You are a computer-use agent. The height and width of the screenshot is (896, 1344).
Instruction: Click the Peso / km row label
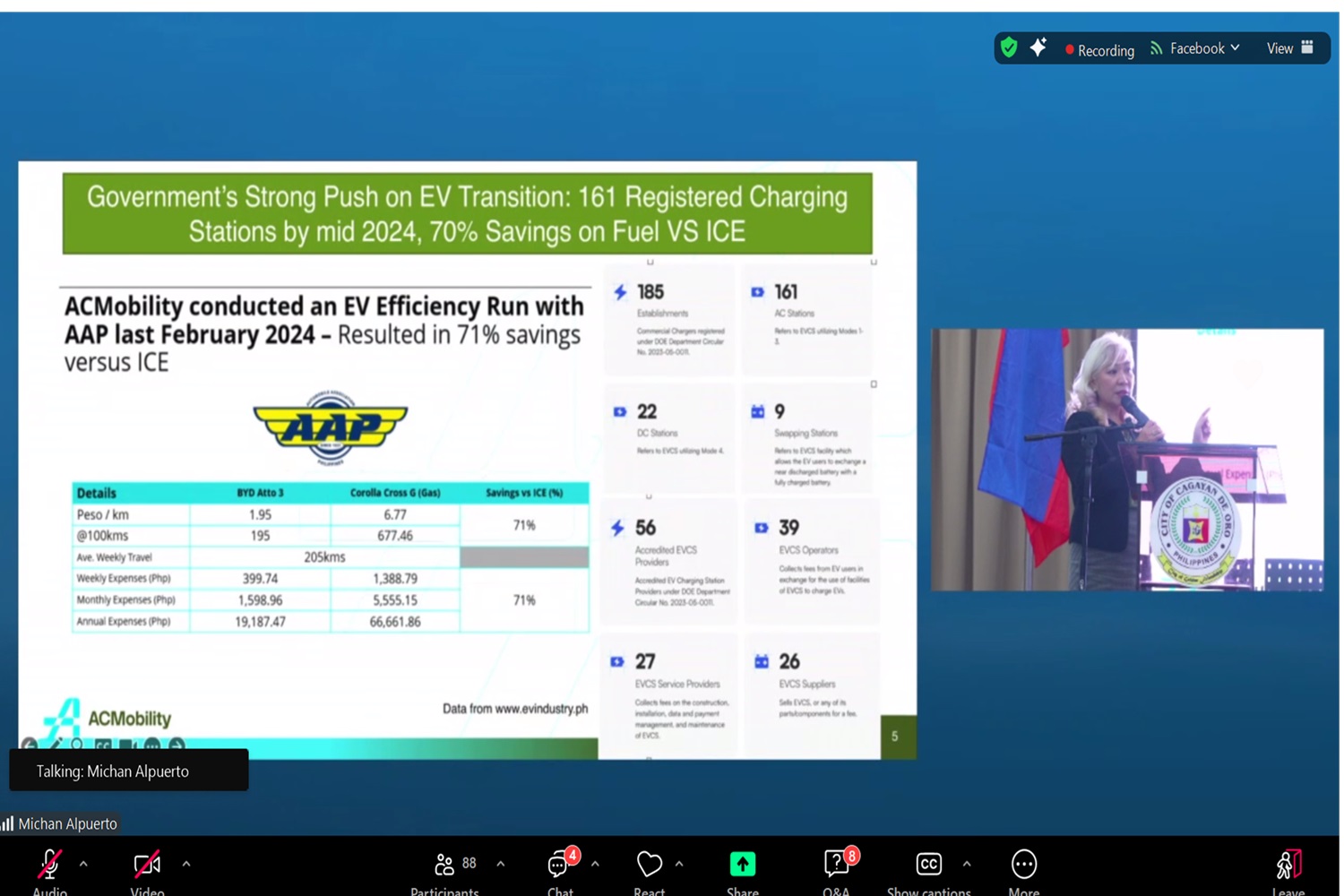click(102, 514)
